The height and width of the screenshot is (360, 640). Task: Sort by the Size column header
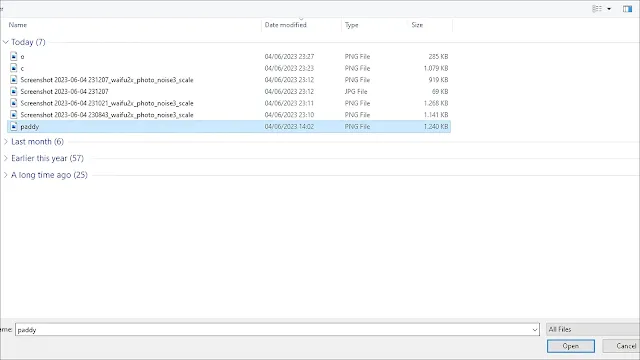417,25
